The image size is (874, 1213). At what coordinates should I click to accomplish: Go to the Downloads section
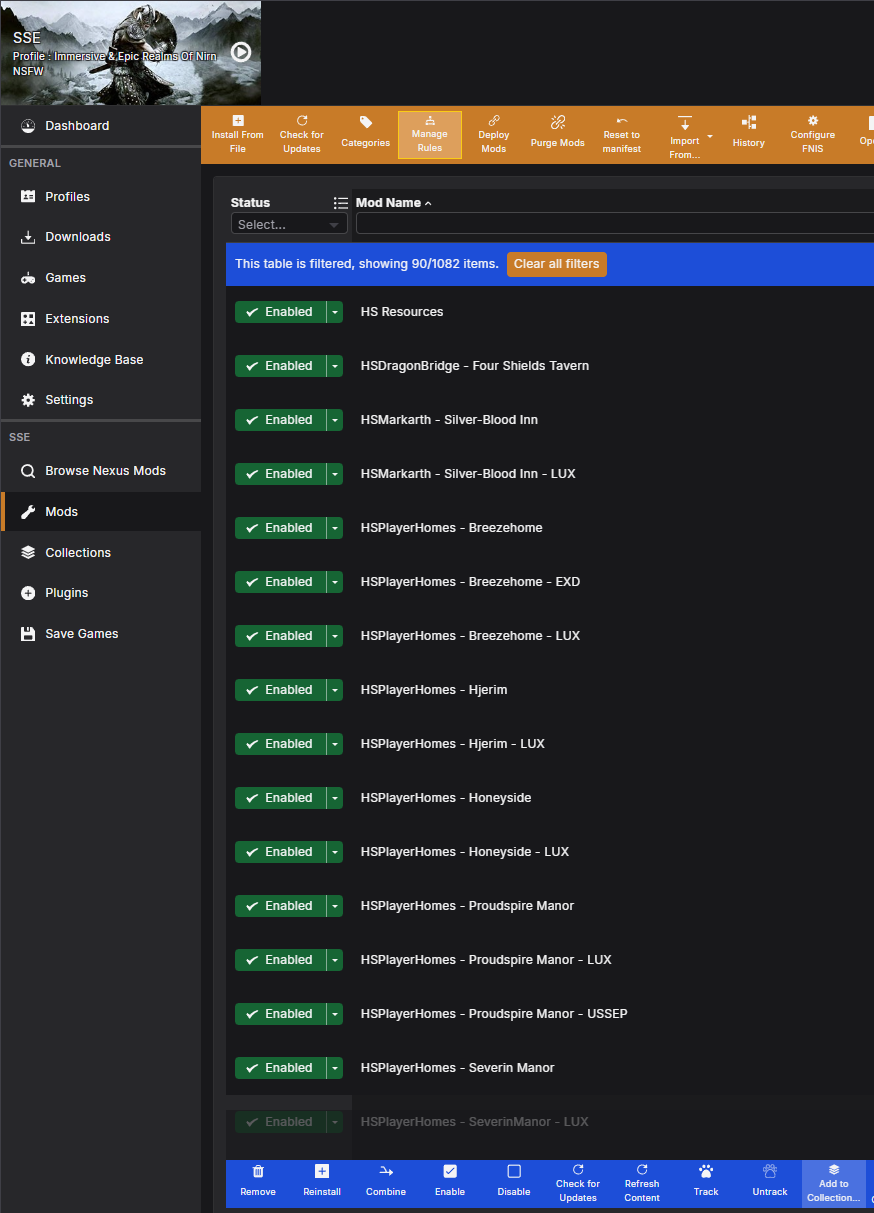pos(79,237)
